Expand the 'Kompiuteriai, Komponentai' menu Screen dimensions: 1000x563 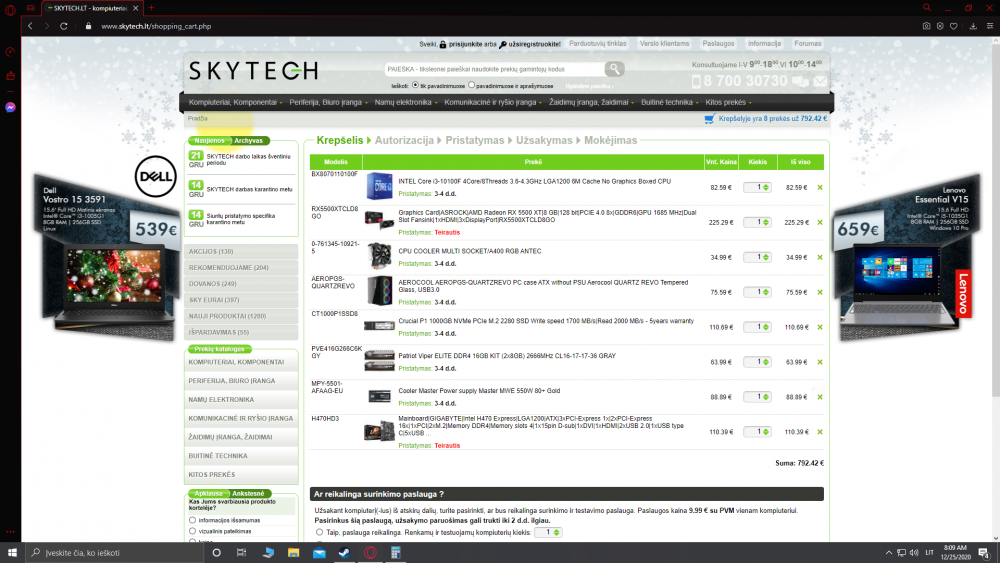point(235,102)
